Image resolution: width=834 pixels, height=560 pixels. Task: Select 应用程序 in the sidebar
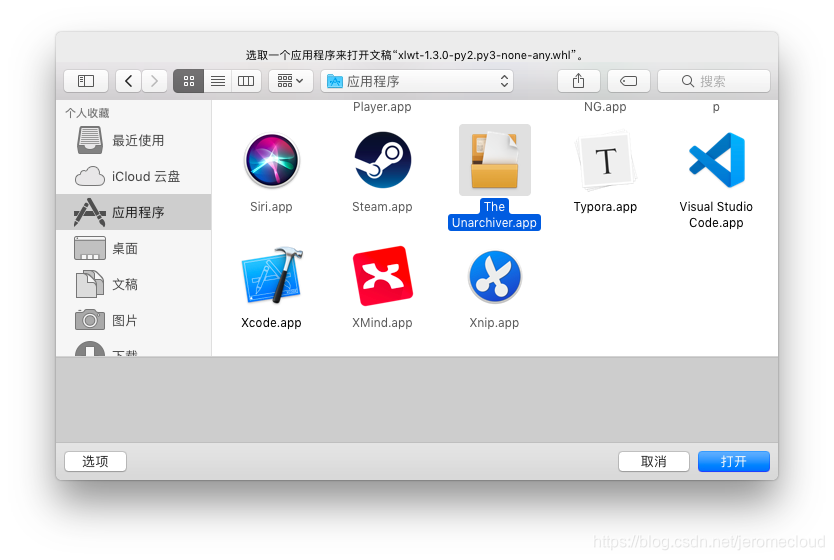(134, 212)
